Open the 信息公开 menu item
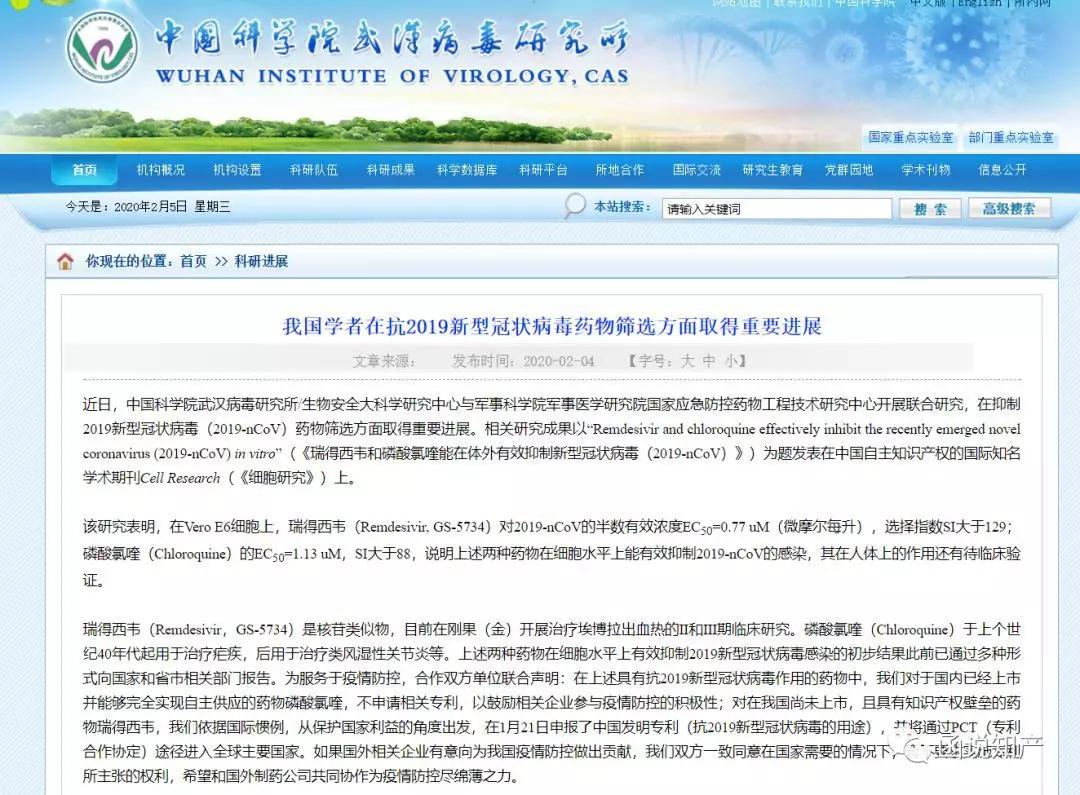The height and width of the screenshot is (795, 1080). tap(1002, 169)
